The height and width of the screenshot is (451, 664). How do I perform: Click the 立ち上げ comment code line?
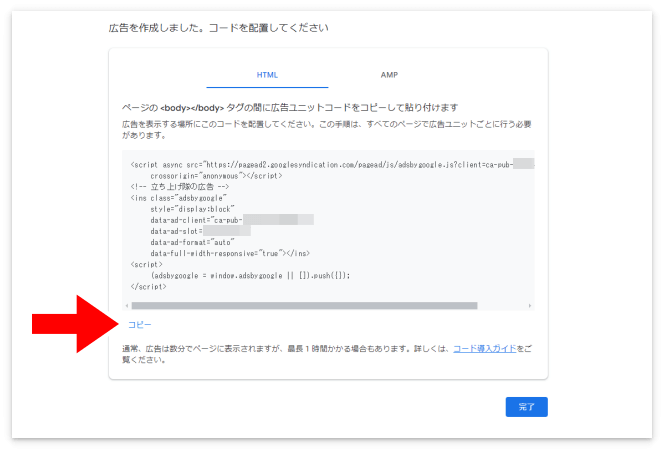(180, 186)
